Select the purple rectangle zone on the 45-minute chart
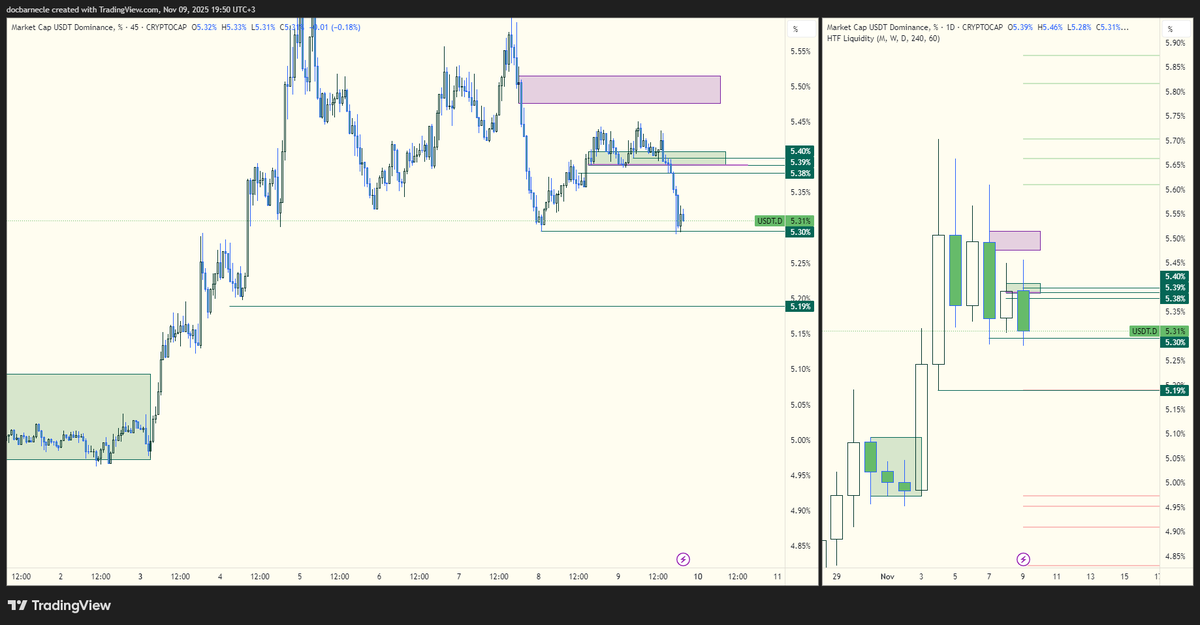The width and height of the screenshot is (1200, 625). pos(619,89)
